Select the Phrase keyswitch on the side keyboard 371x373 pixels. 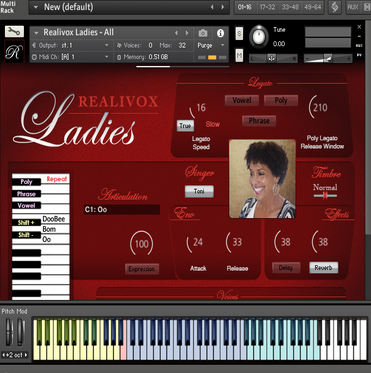click(26, 194)
